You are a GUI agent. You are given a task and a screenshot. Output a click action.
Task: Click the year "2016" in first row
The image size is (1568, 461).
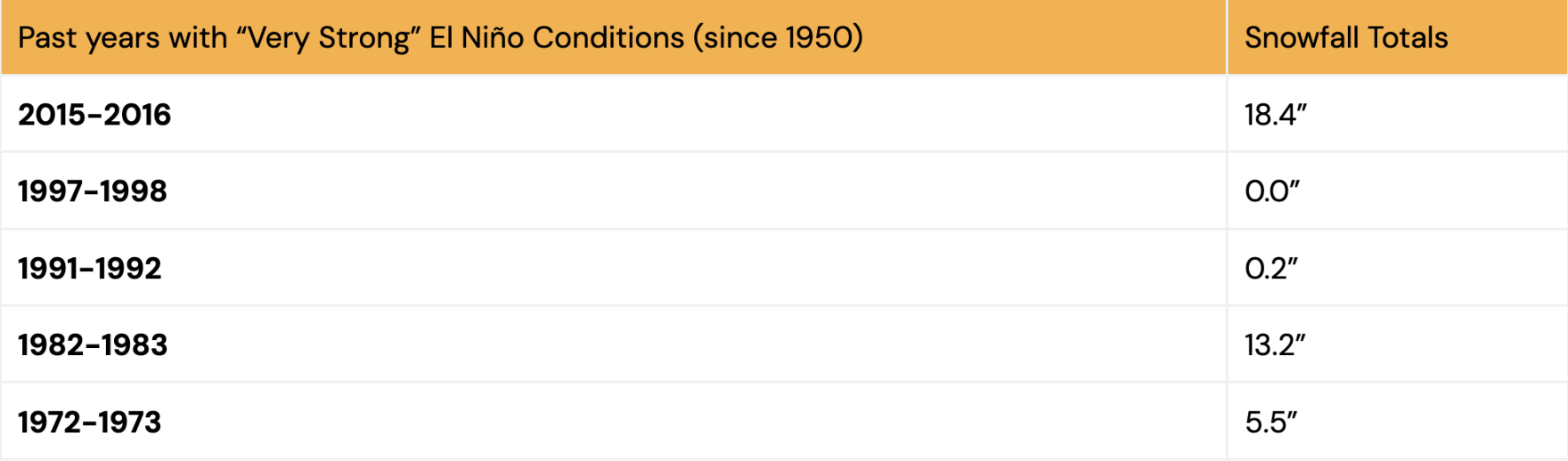tap(137, 115)
